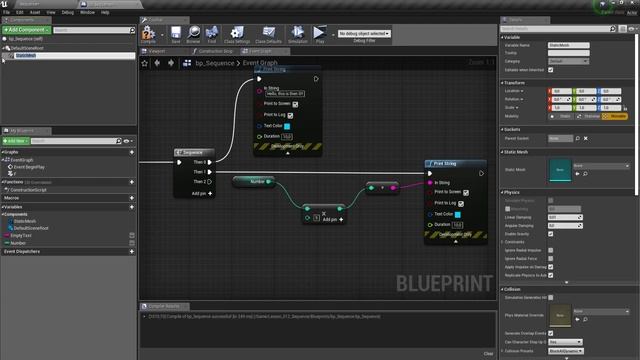Toggle Print to Log on upper node
The image size is (640, 360).
[x=290, y=116]
